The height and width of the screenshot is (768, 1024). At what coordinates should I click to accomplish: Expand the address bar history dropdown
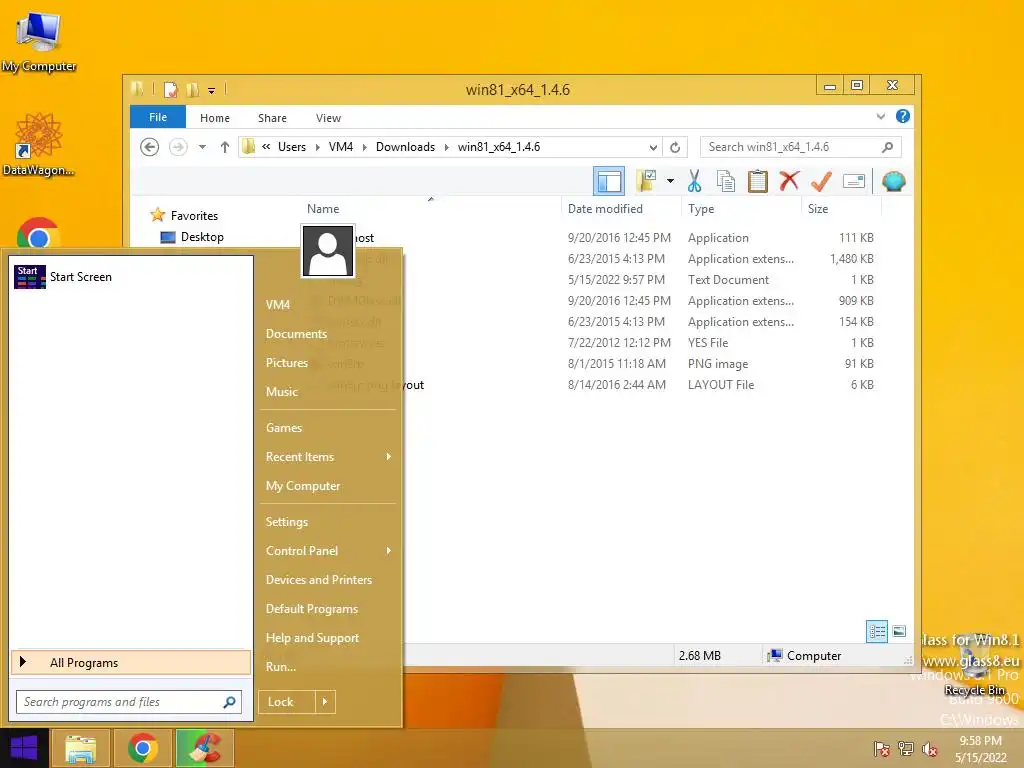[652, 147]
